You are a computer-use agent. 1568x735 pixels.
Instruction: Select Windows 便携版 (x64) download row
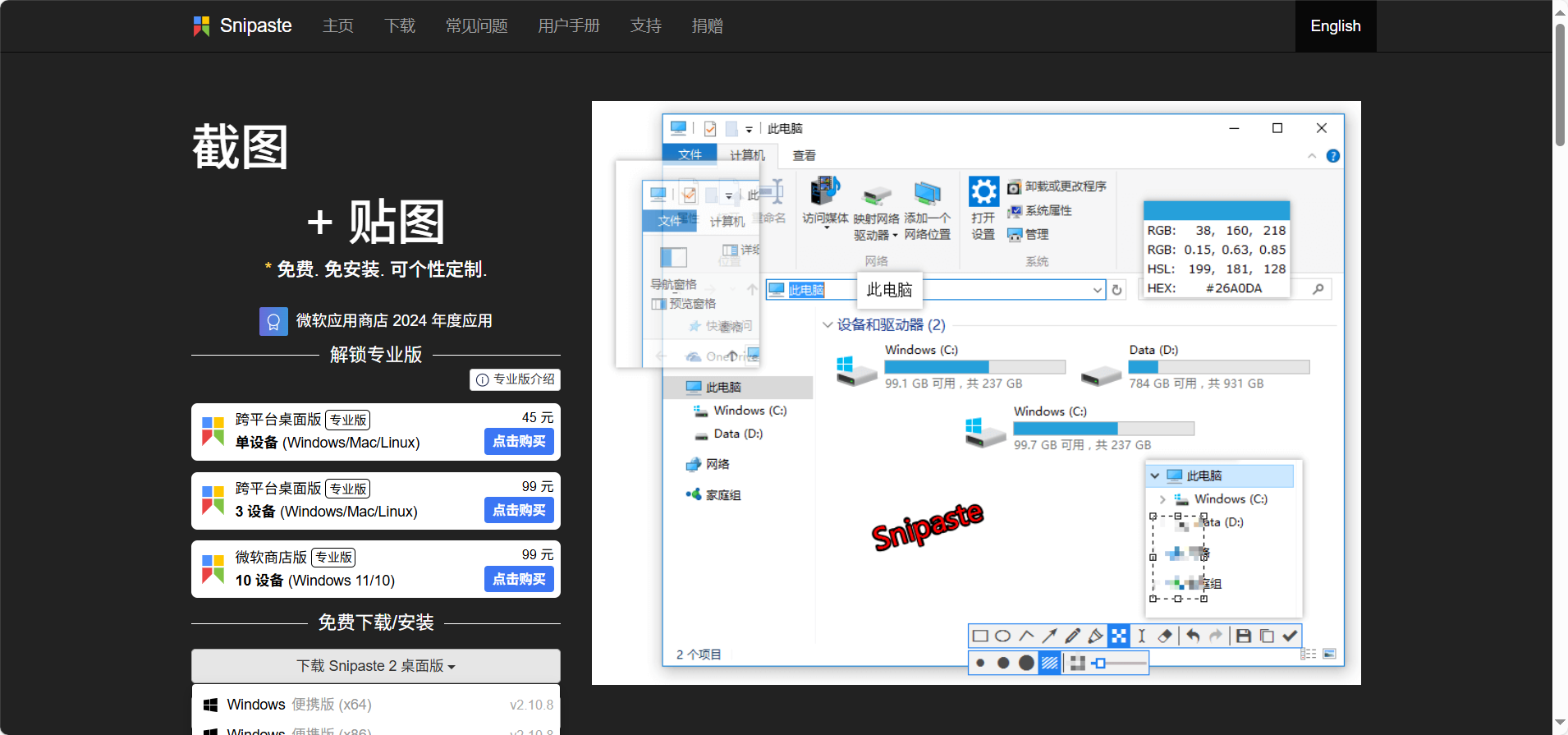tap(376, 705)
